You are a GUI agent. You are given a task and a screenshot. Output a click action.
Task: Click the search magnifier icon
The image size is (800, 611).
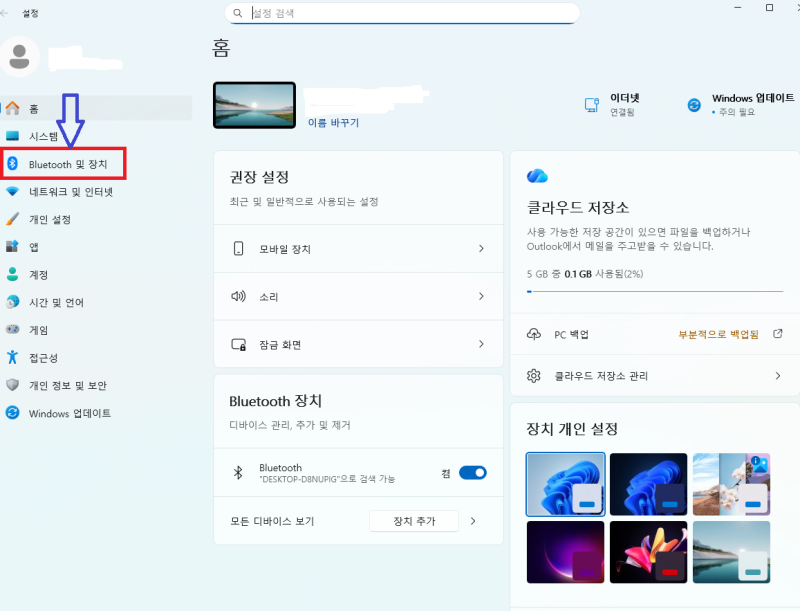click(x=238, y=13)
